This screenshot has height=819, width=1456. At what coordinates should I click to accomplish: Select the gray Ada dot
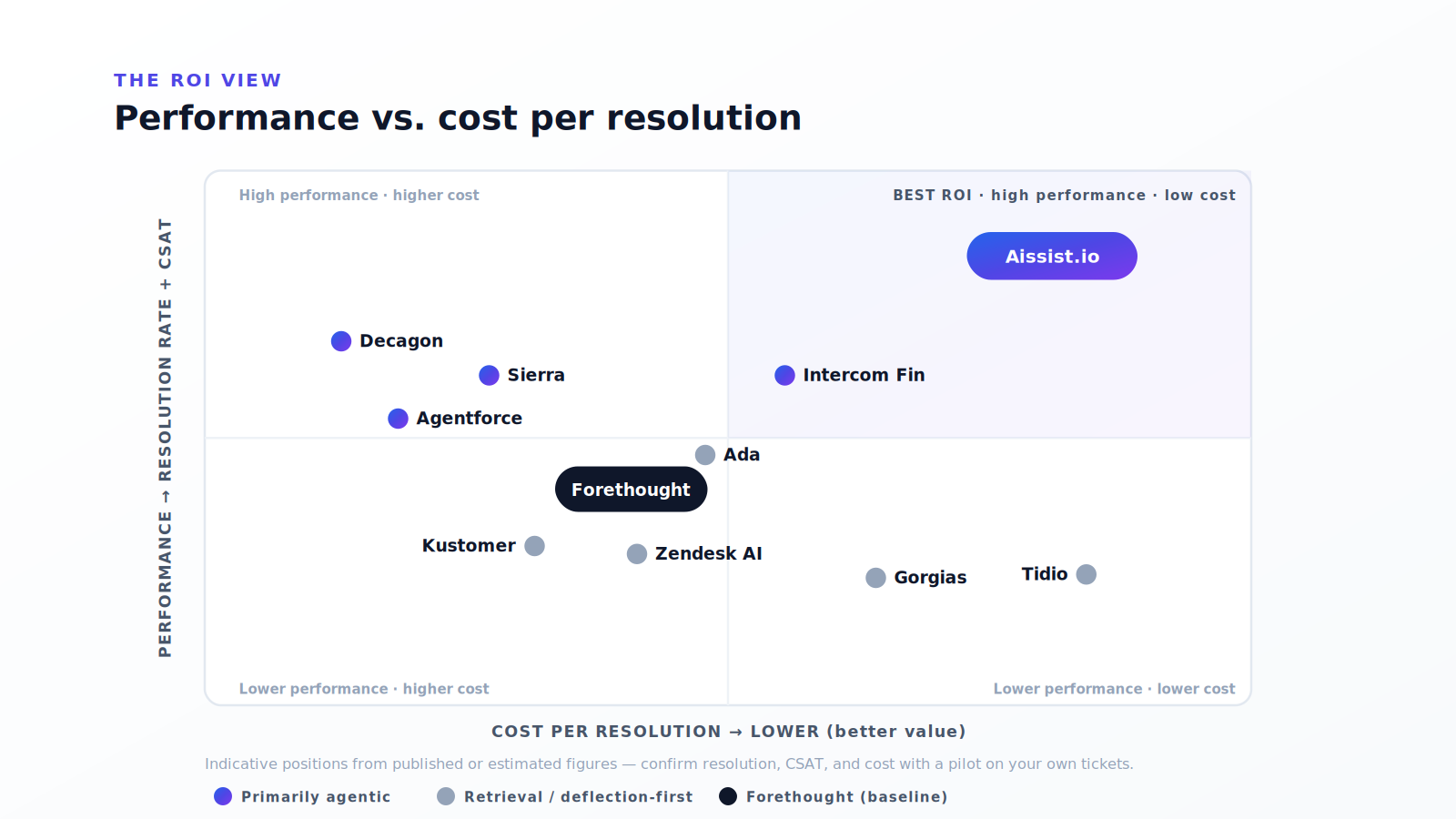pos(705,455)
